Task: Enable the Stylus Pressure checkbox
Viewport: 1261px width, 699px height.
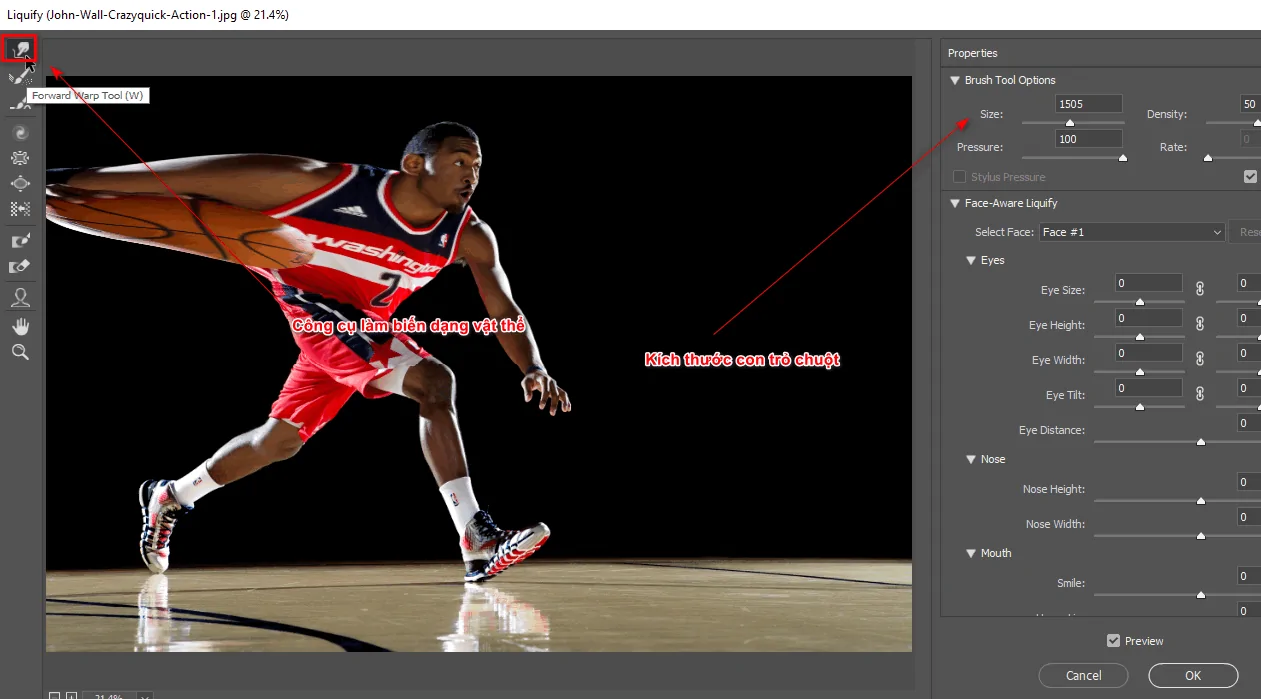Action: click(x=959, y=176)
